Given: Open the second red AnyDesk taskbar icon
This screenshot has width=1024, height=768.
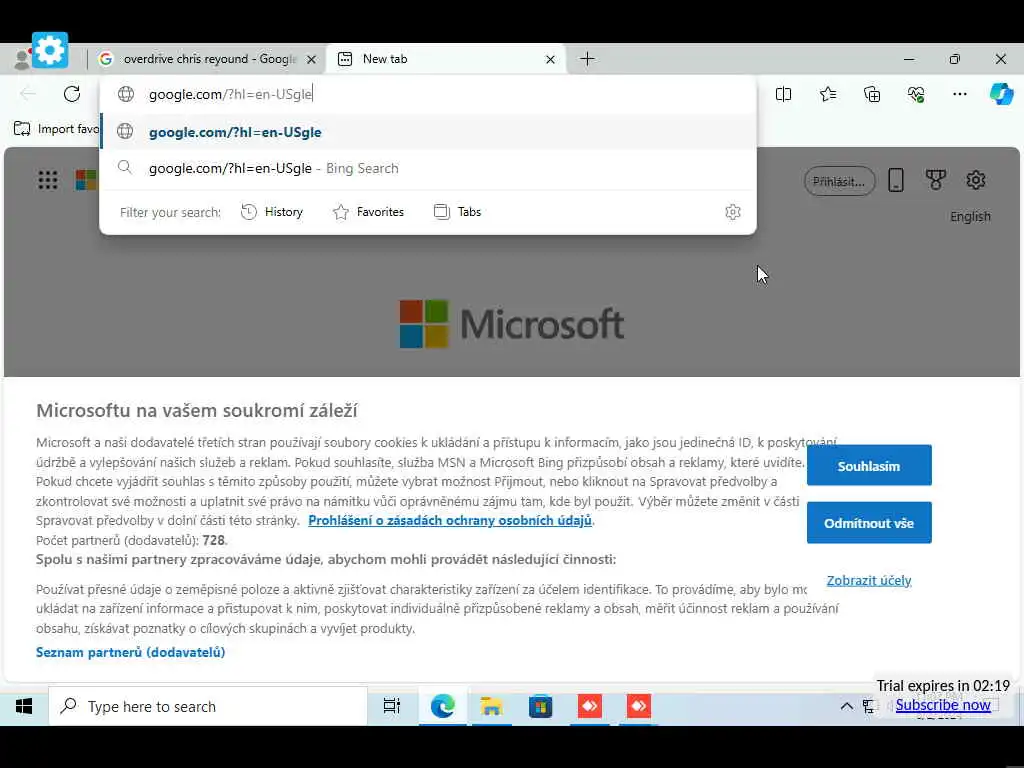Looking at the screenshot, I should pos(639,706).
